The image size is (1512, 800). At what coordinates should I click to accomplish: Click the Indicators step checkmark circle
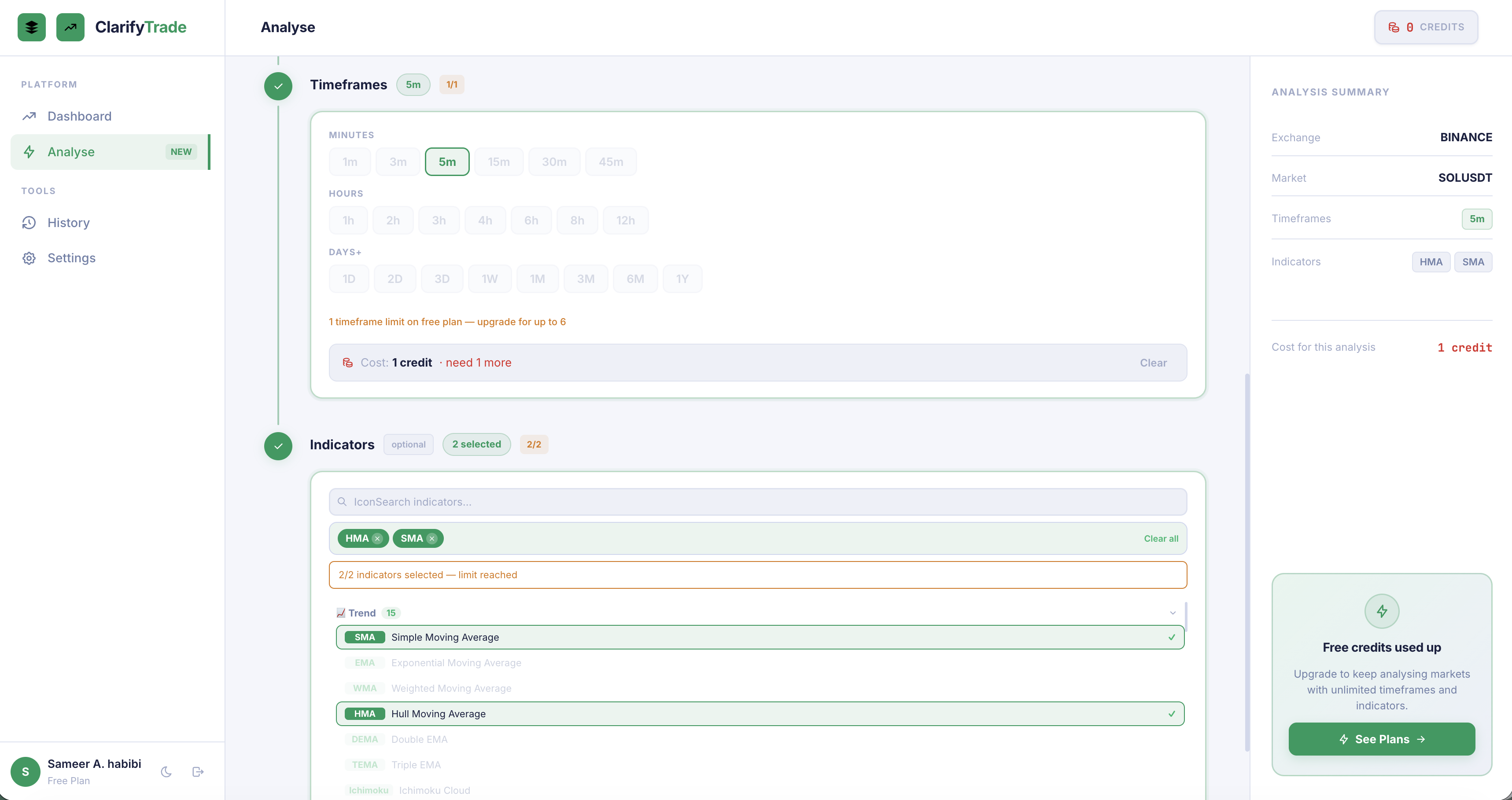278,446
